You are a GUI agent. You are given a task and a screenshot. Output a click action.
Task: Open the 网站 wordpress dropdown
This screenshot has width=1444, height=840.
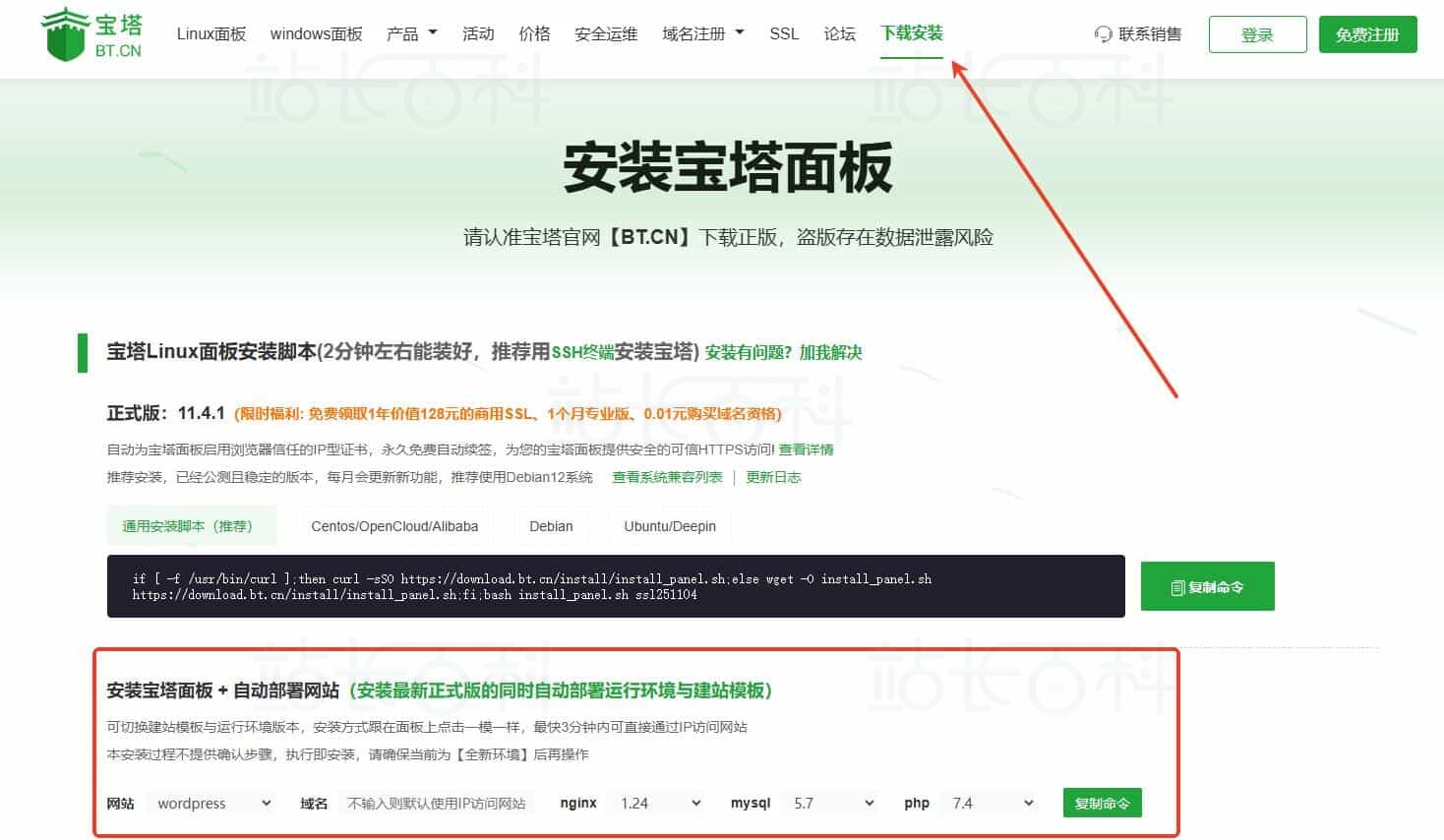pyautogui.click(x=212, y=803)
